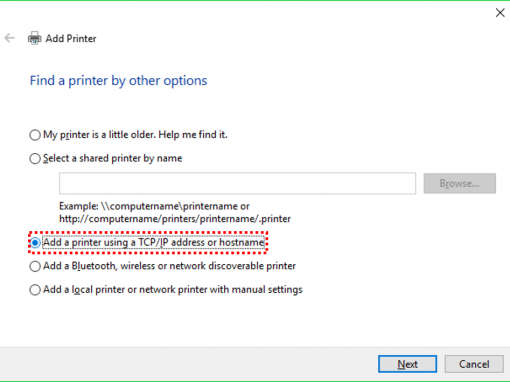
Task: Click 'Add a Bluetooth, wireless' option label text
Action: (x=170, y=266)
